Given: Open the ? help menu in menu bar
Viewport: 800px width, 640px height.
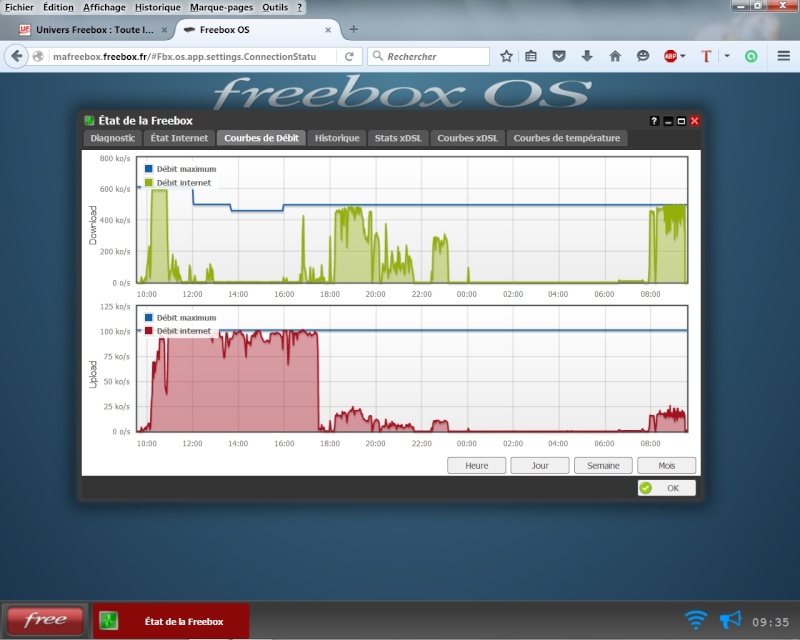Looking at the screenshot, I should (299, 7).
